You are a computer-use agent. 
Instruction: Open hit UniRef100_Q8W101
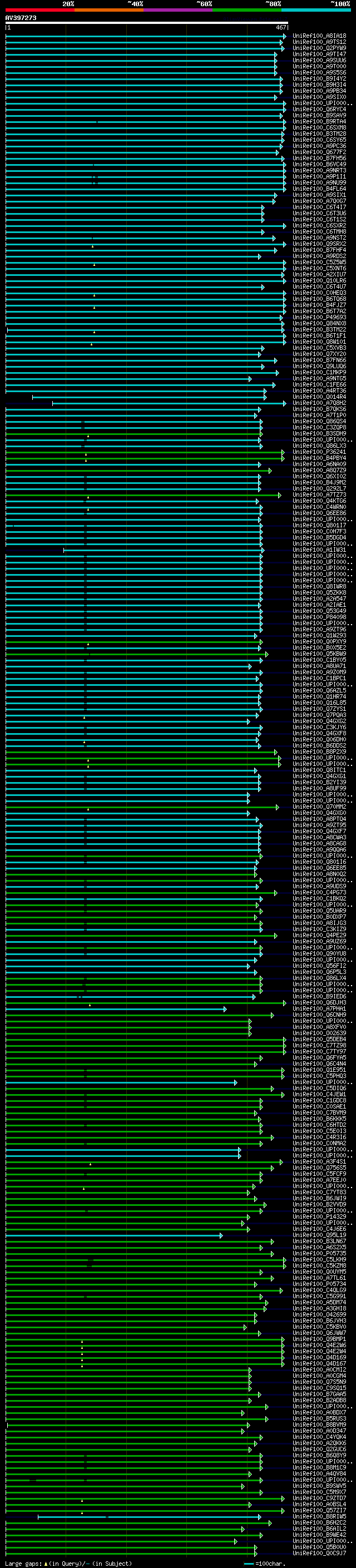point(319,342)
